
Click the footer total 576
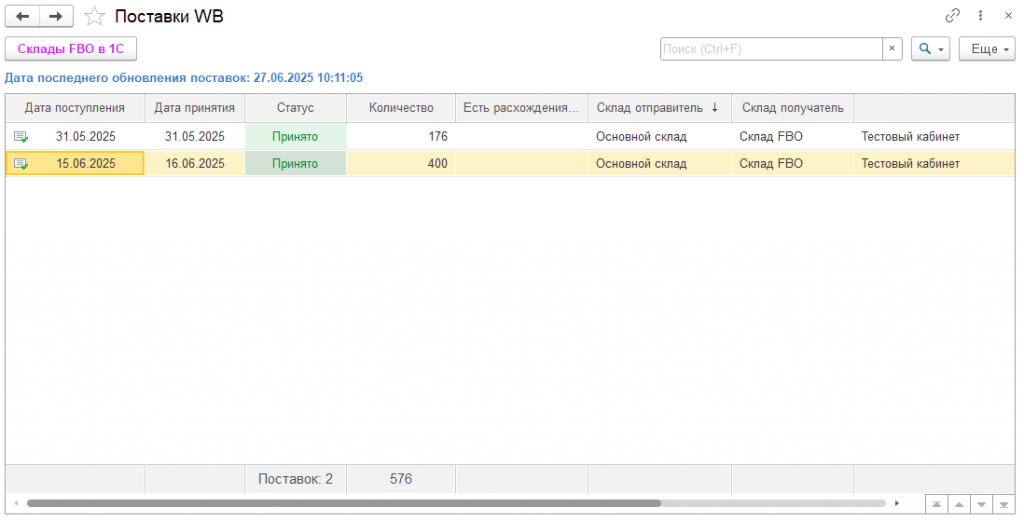(401, 479)
